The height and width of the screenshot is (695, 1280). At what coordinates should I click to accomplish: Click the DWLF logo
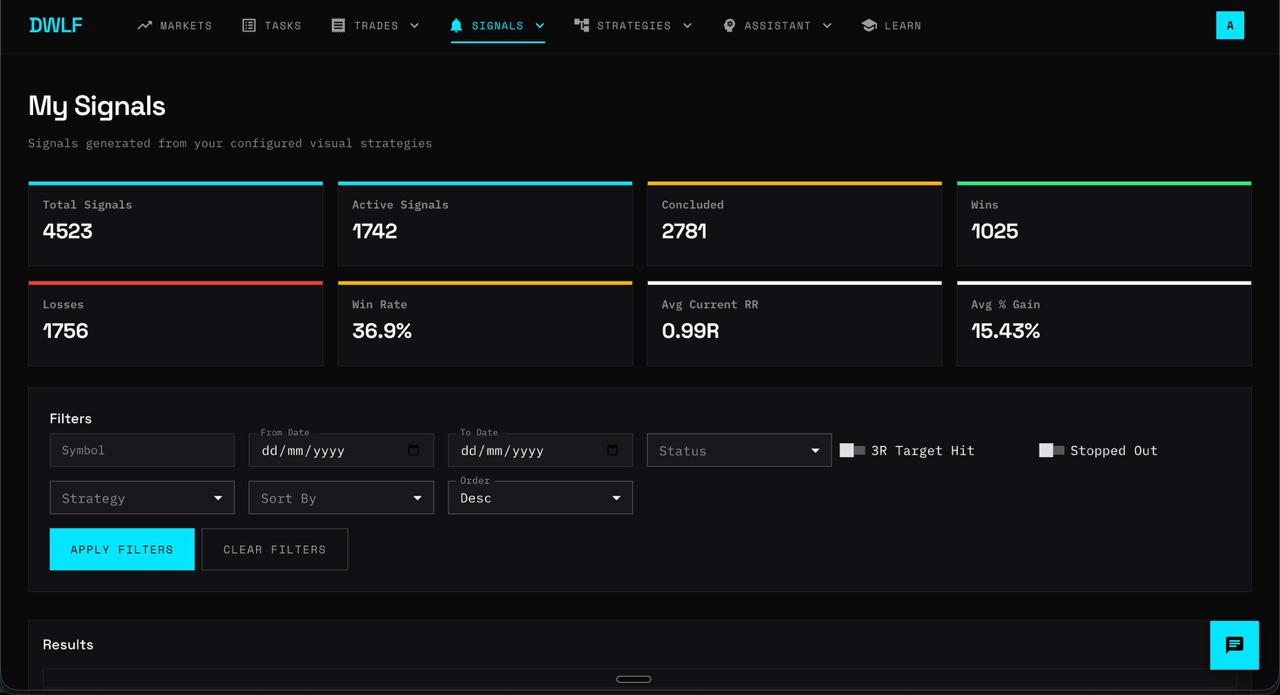pyautogui.click(x=56, y=25)
